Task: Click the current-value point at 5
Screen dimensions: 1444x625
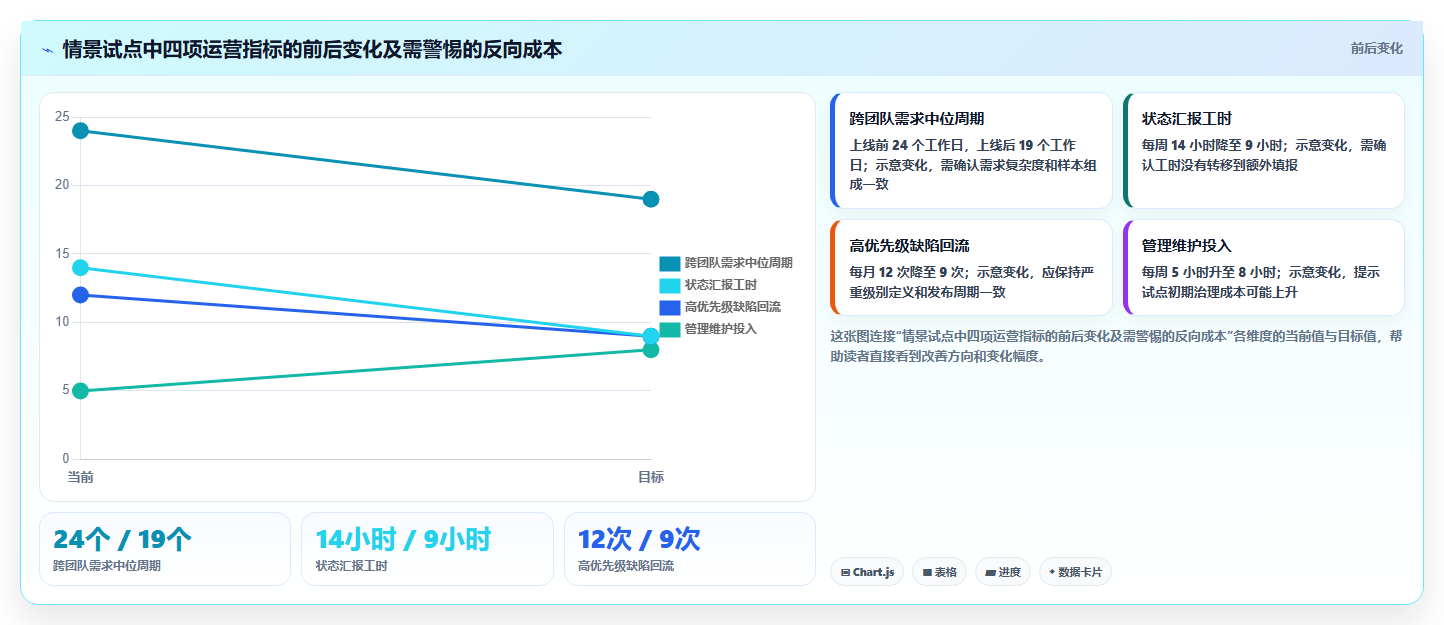Action: click(x=81, y=391)
